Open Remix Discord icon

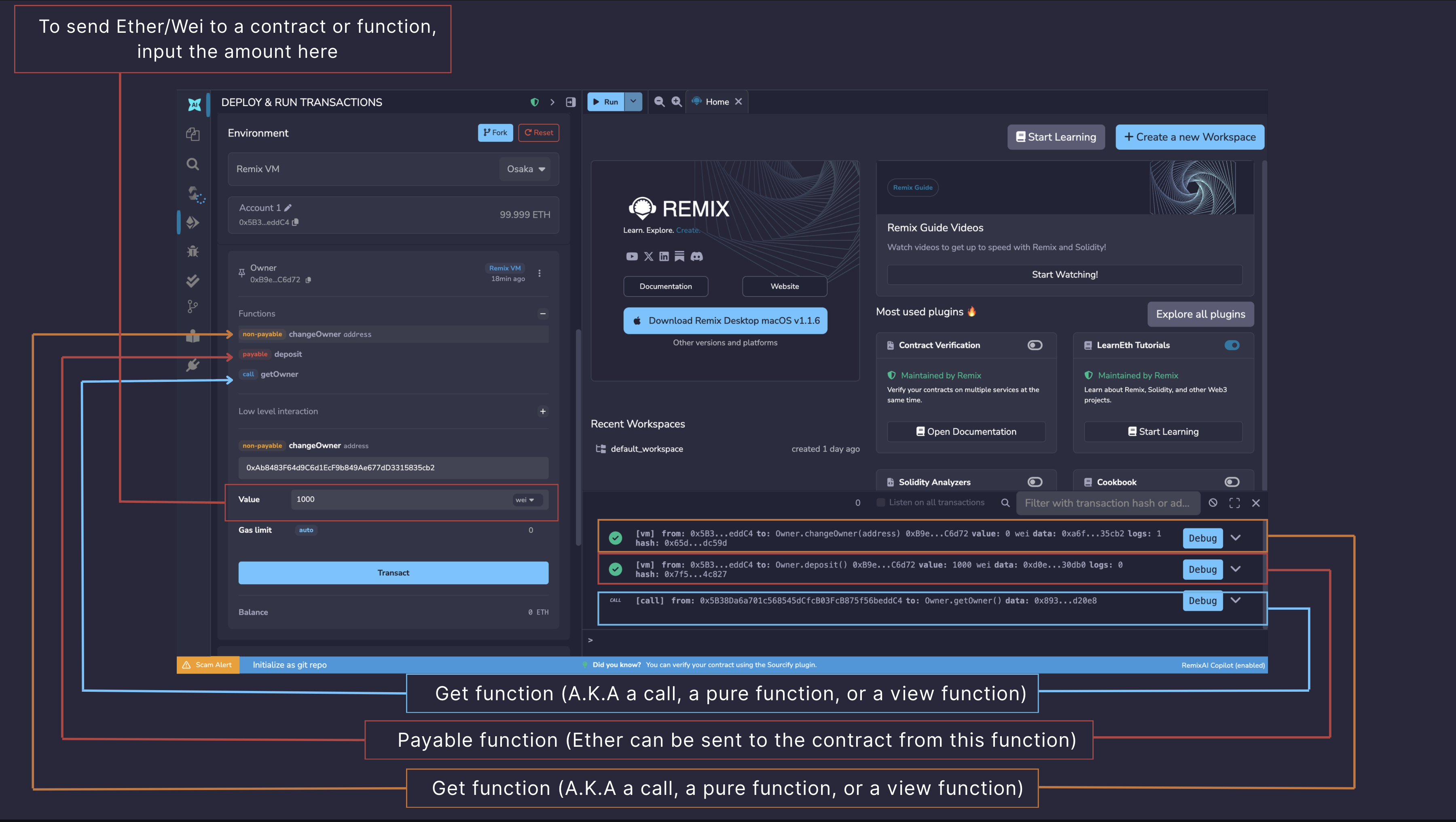[x=697, y=256]
